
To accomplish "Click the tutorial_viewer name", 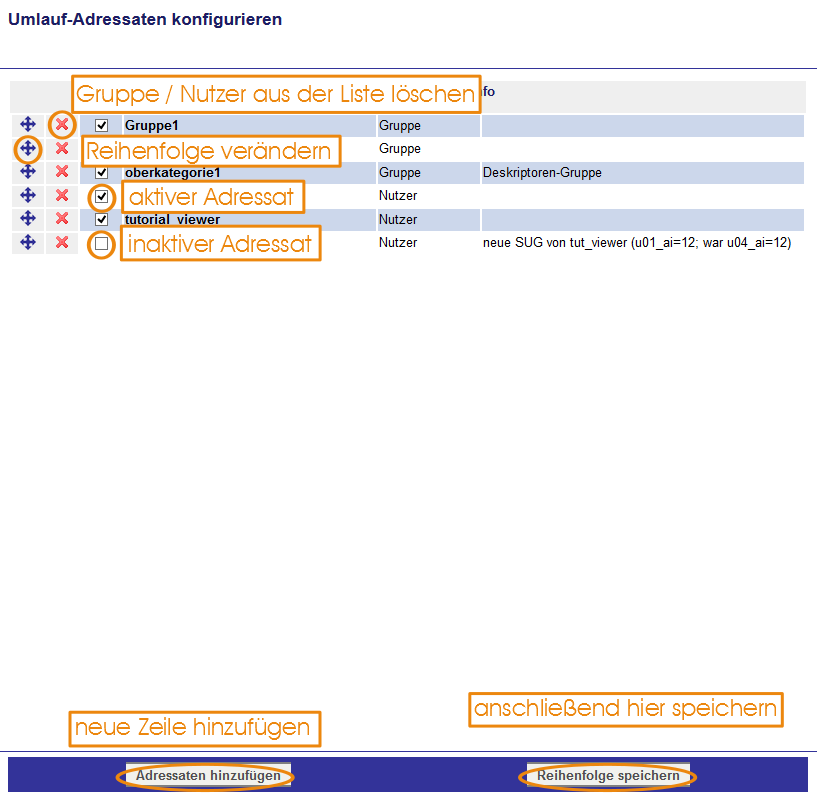I will coord(172,219).
